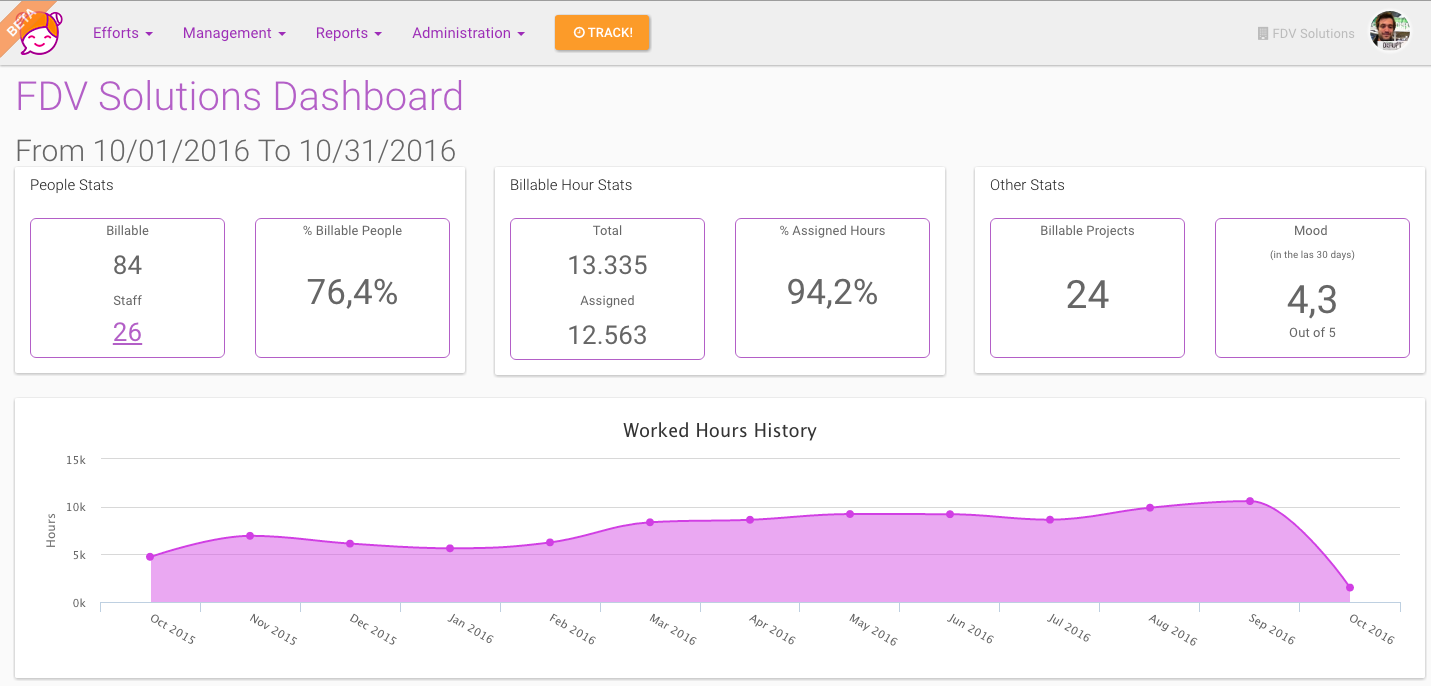Click the Billable people value 84
The height and width of the screenshot is (686, 1431).
127,265
